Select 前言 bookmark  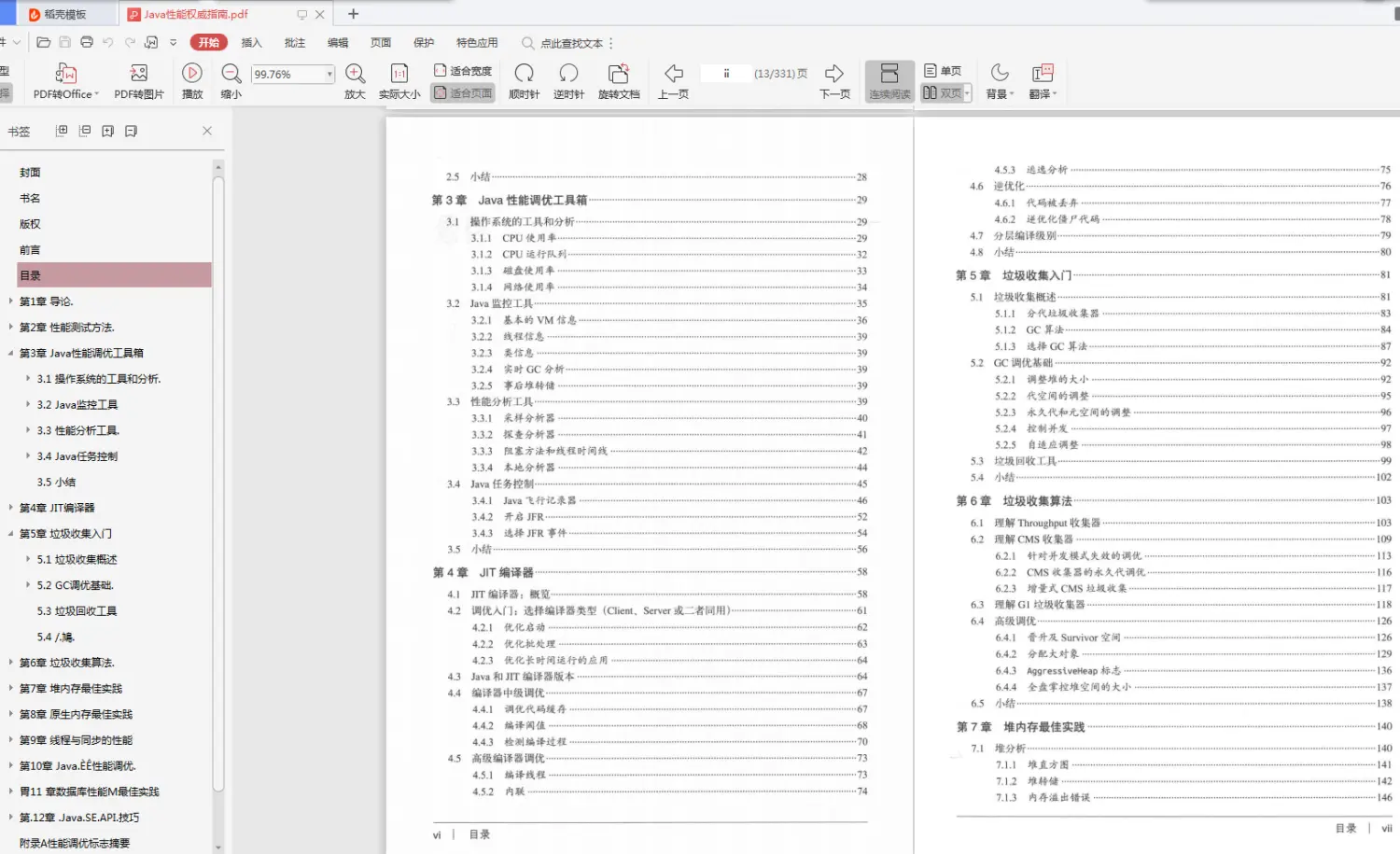click(30, 250)
